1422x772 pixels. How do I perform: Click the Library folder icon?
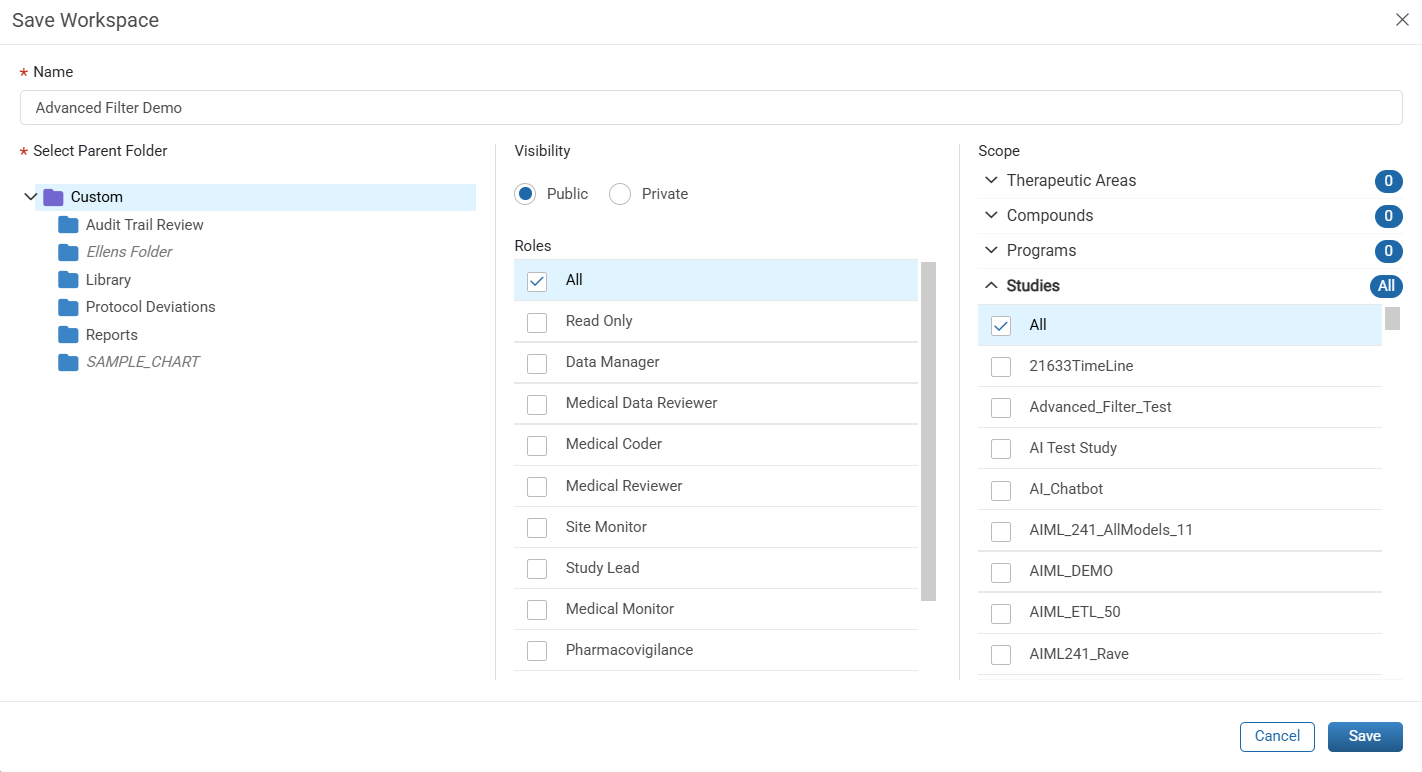click(x=68, y=280)
